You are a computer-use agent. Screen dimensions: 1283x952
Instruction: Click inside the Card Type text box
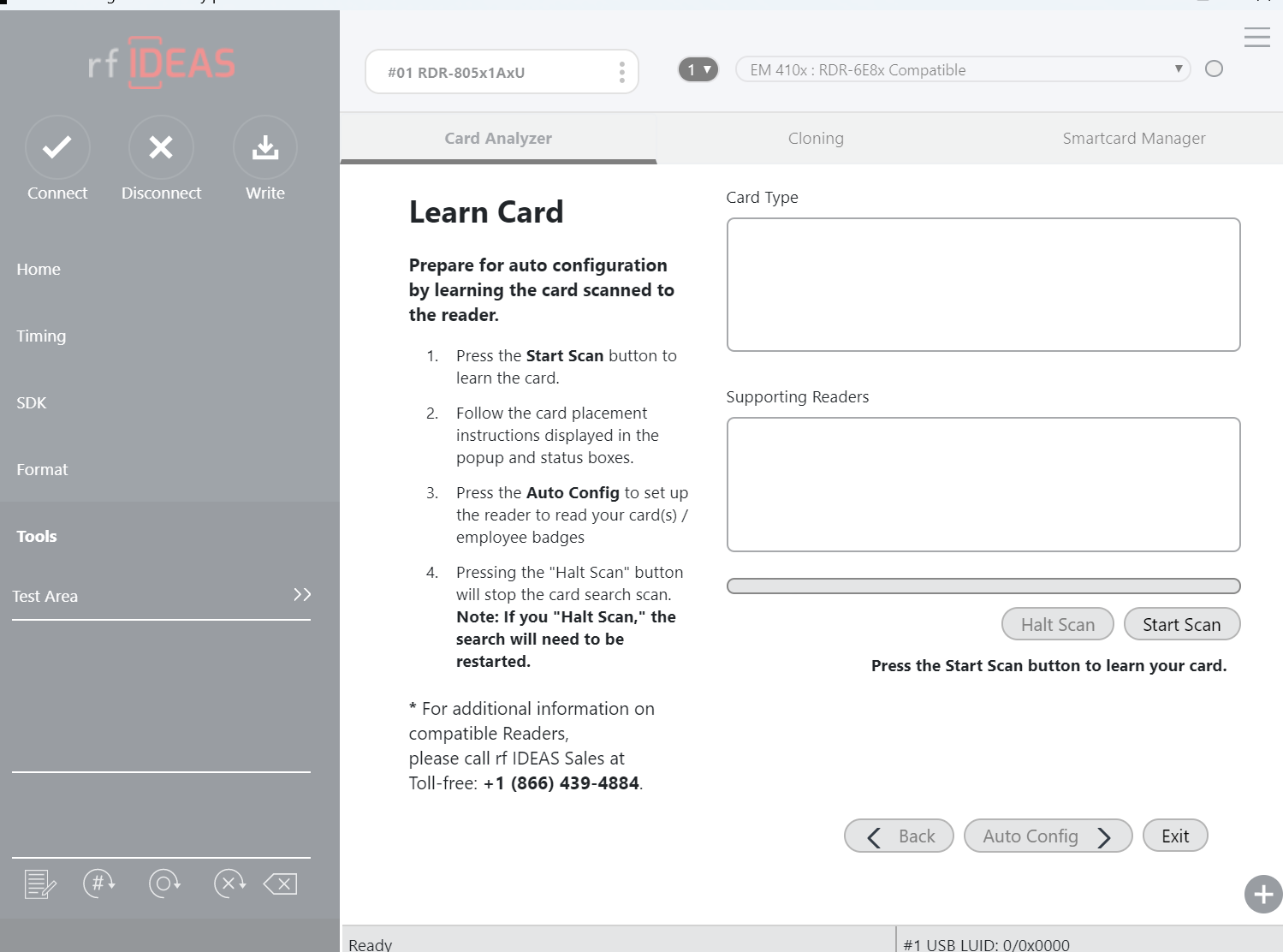click(983, 284)
